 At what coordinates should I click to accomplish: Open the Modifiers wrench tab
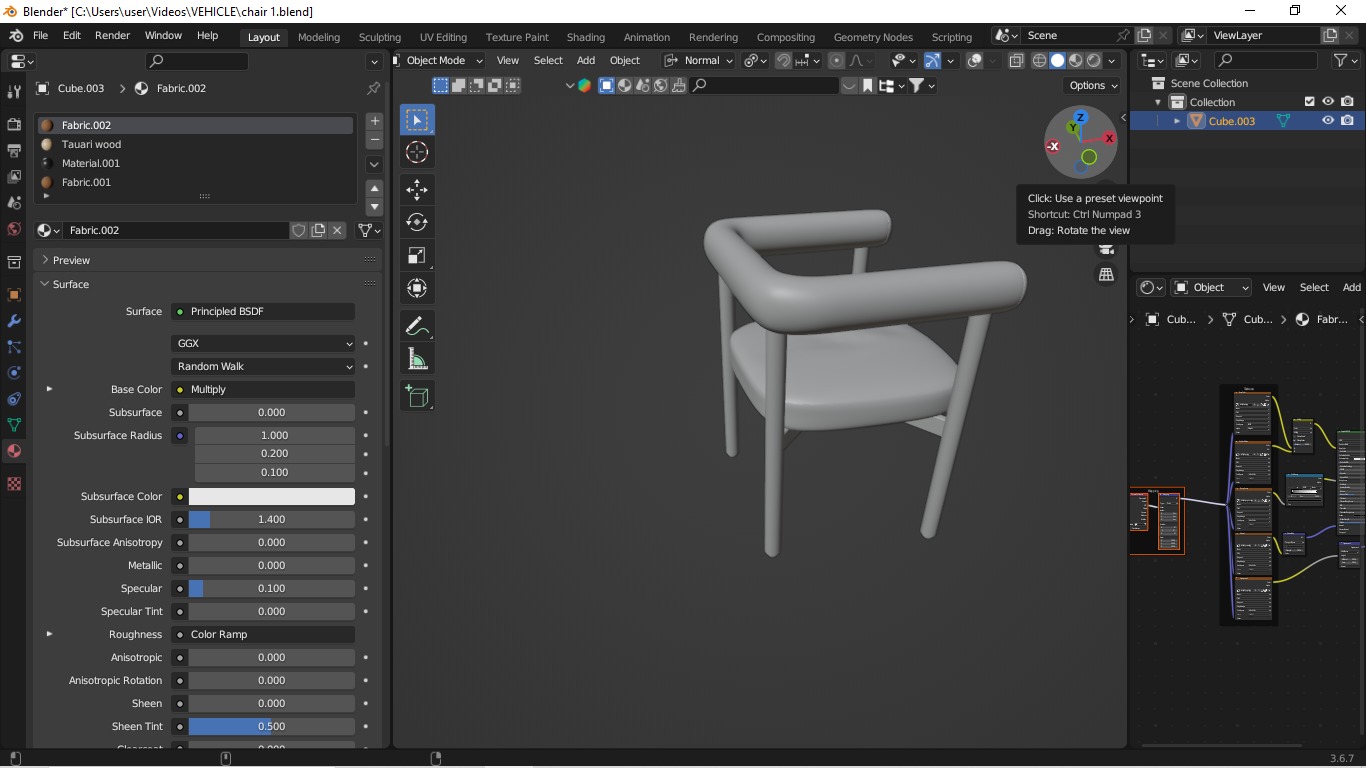point(14,321)
